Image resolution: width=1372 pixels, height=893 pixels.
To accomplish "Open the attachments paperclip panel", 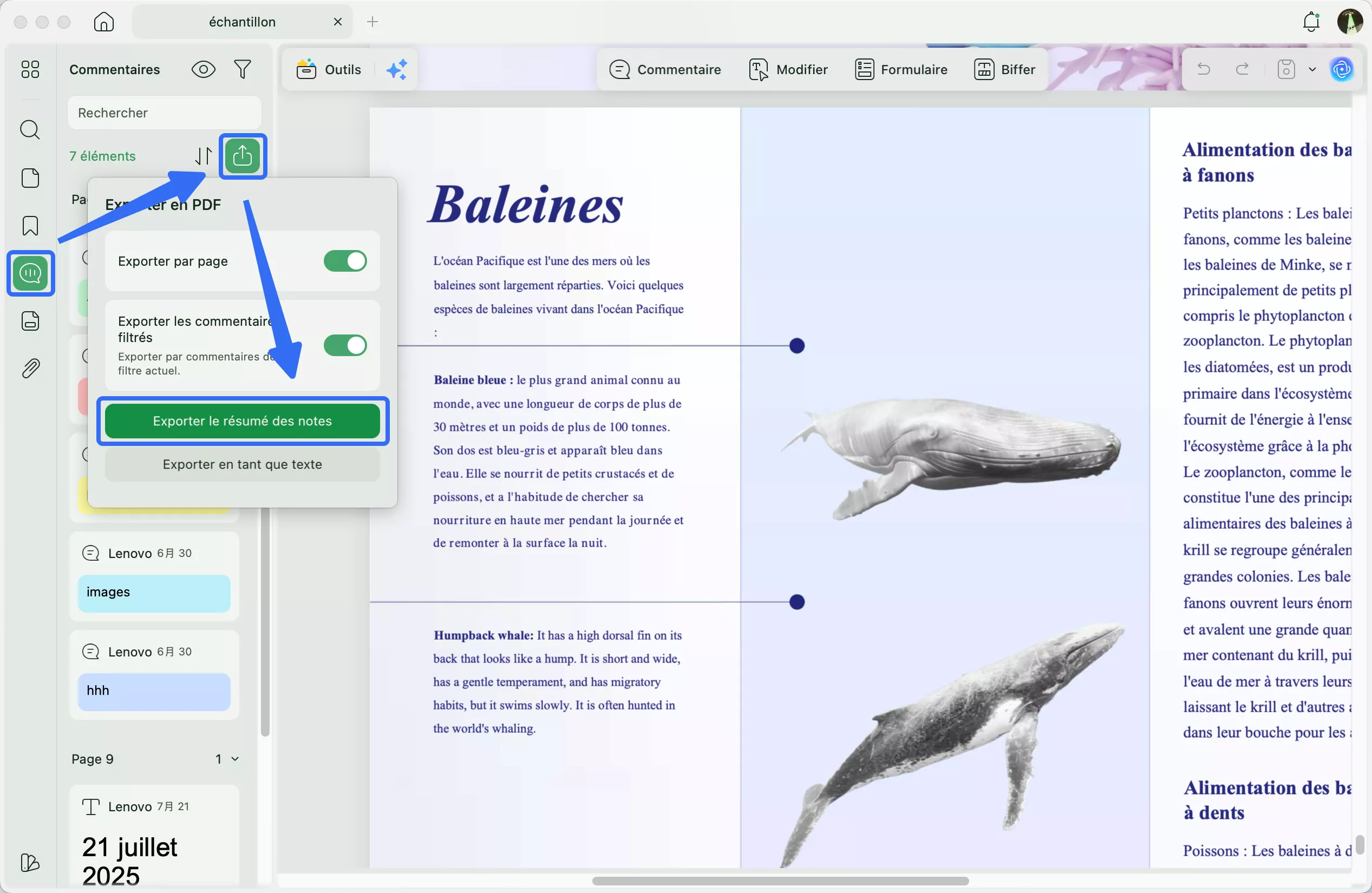I will click(x=30, y=368).
